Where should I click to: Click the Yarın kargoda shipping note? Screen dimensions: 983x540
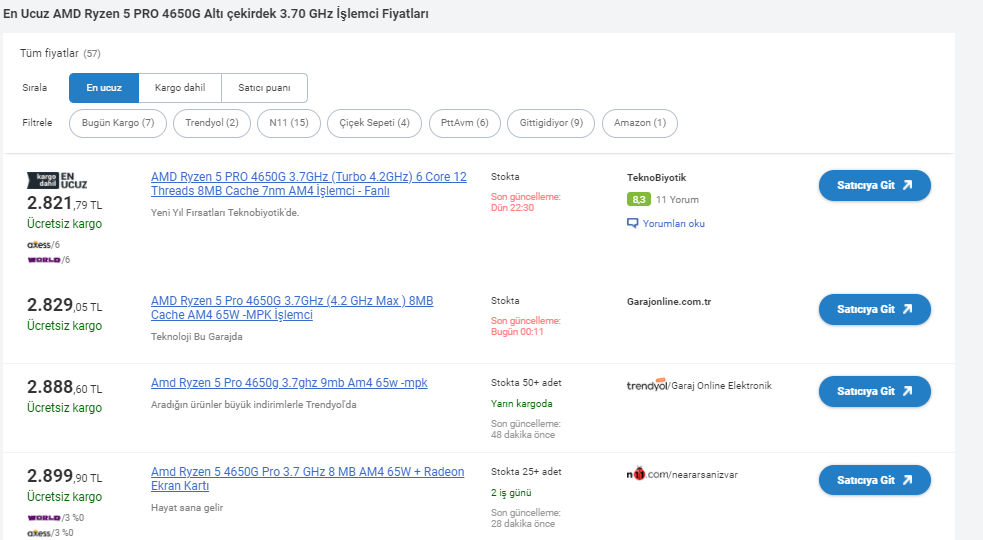(522, 403)
